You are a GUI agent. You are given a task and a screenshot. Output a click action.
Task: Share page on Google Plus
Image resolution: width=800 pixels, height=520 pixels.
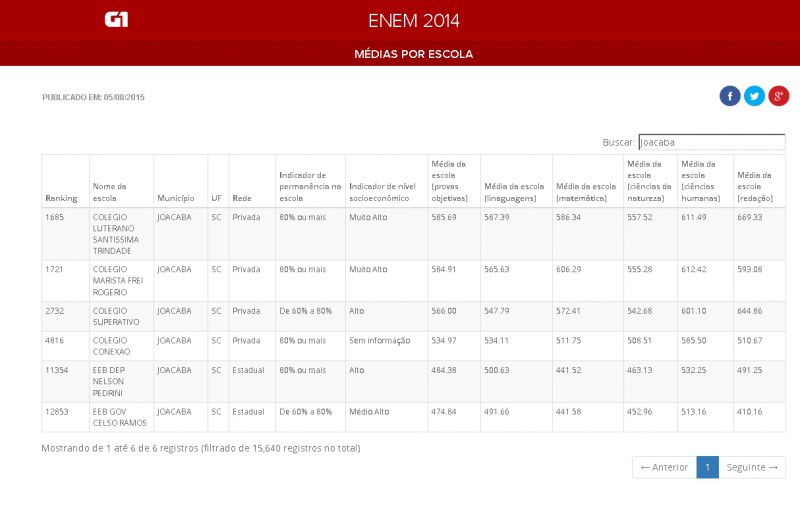point(779,96)
